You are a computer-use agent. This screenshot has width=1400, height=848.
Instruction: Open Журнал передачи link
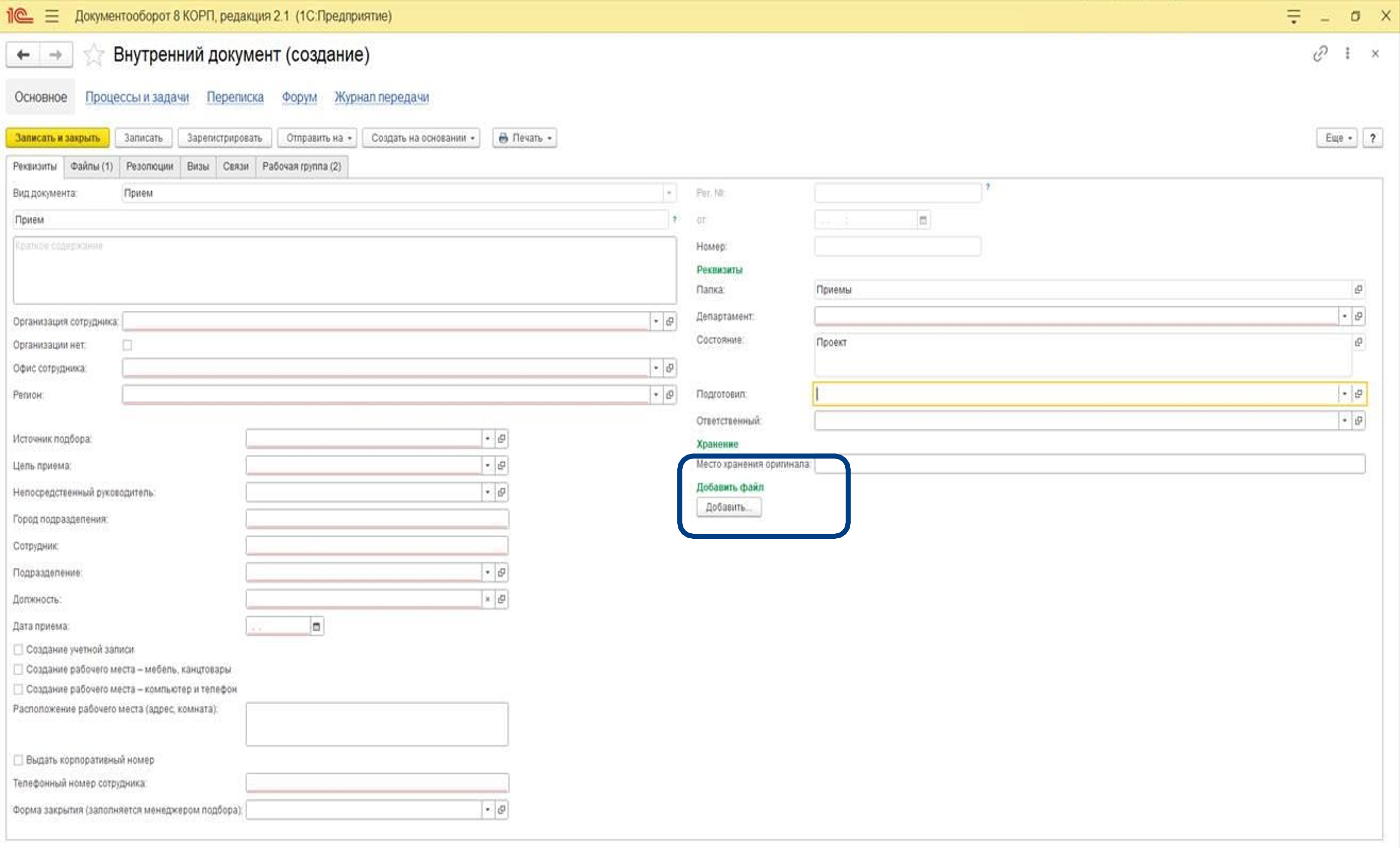point(381,97)
